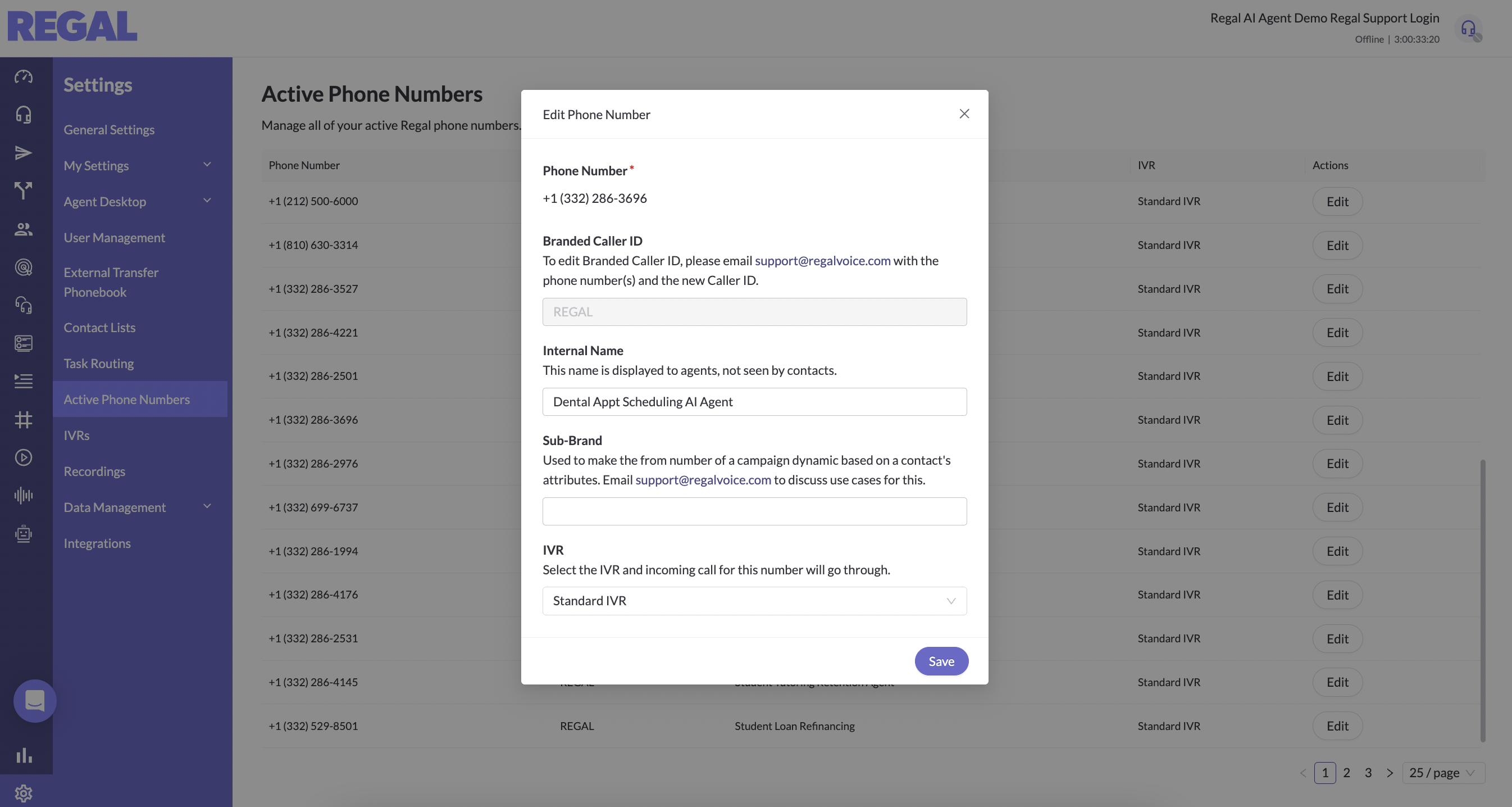Open the forms list icon in sidebar
Viewport: 1512px width, 807px height.
(24, 343)
